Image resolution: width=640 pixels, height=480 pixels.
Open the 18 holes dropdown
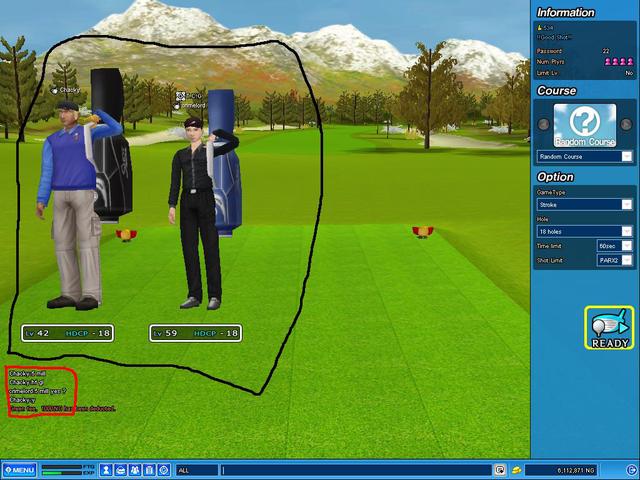point(626,231)
